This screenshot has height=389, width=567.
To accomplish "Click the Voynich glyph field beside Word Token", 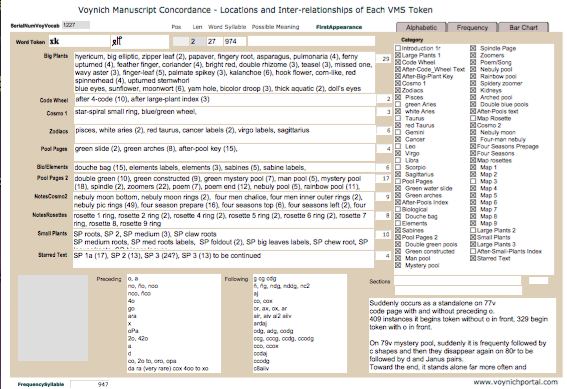I will (x=140, y=41).
